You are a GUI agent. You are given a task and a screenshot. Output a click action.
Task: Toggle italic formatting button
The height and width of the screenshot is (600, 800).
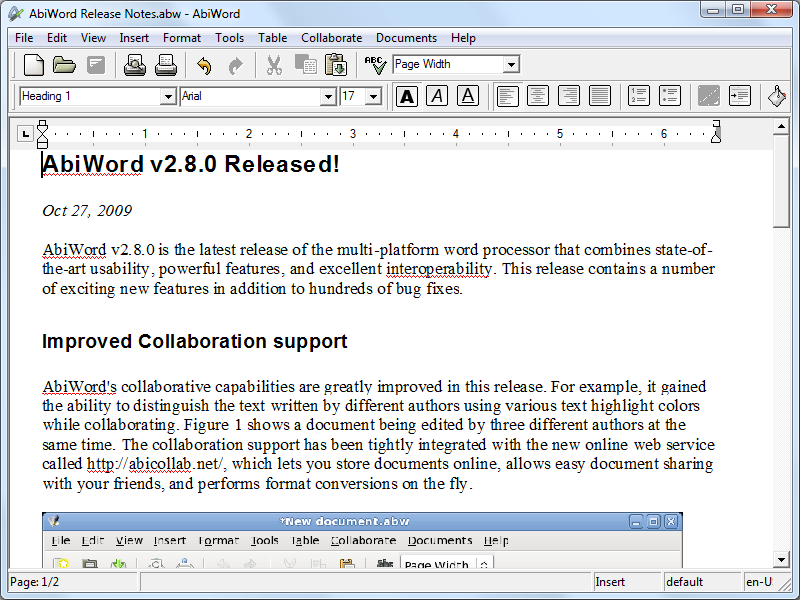click(x=437, y=96)
